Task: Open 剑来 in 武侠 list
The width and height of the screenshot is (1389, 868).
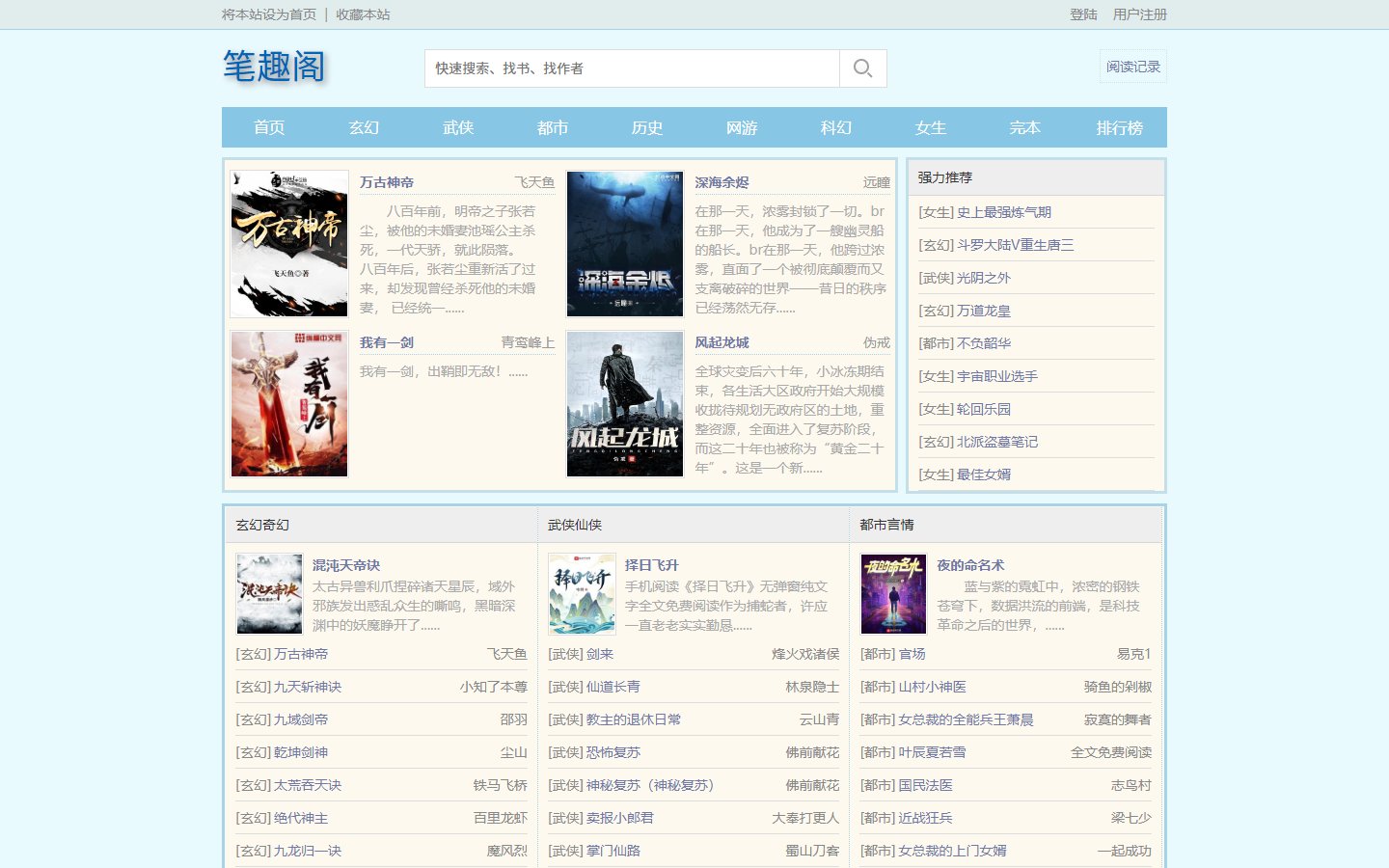Action: pos(600,654)
